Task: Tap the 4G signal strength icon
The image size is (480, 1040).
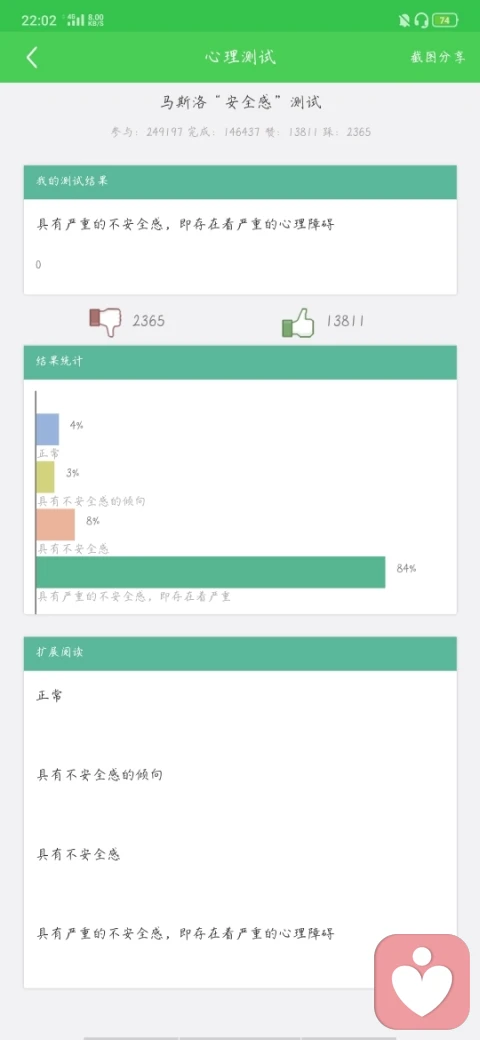Action: point(76,20)
